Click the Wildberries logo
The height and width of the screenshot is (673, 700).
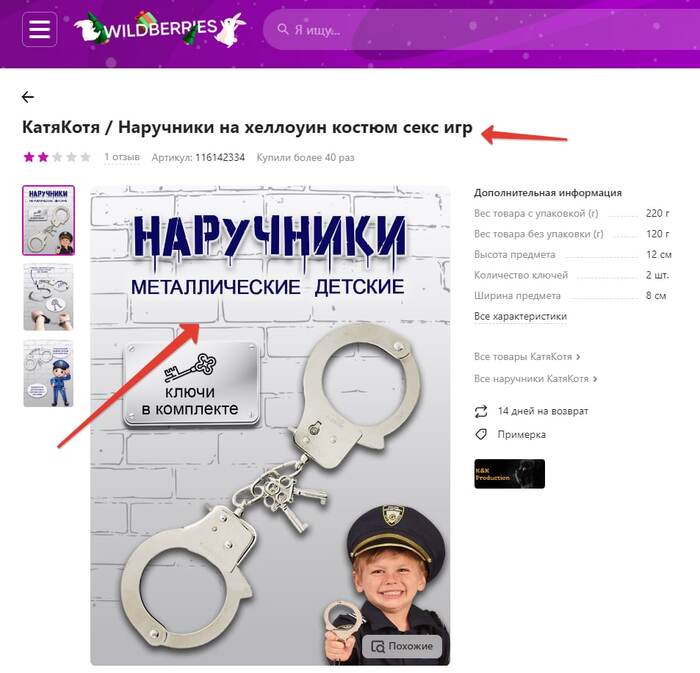(160, 29)
